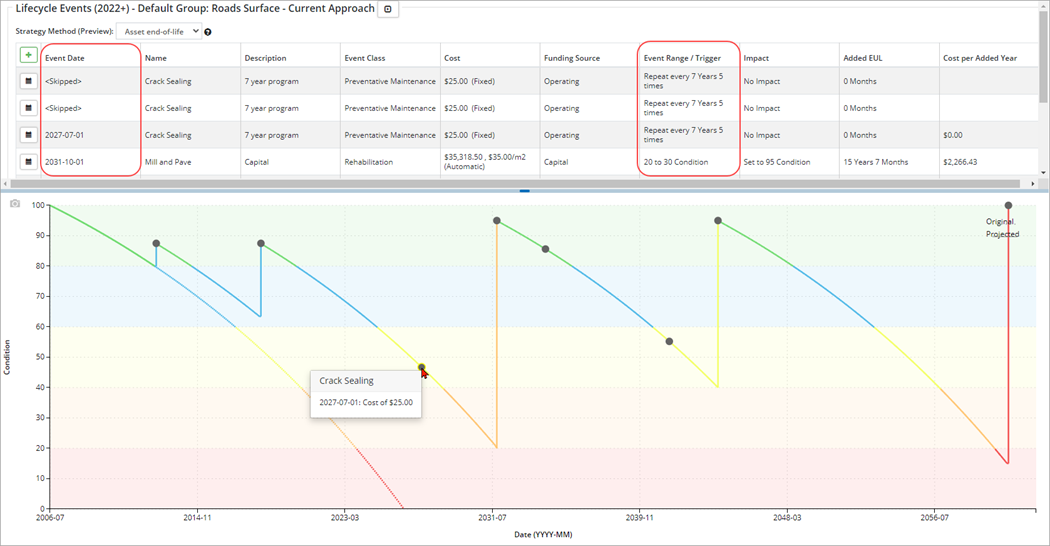Screen dimensions: 1050x546
Task: Select the Mill and Pave name cell
Action: click(x=168, y=162)
